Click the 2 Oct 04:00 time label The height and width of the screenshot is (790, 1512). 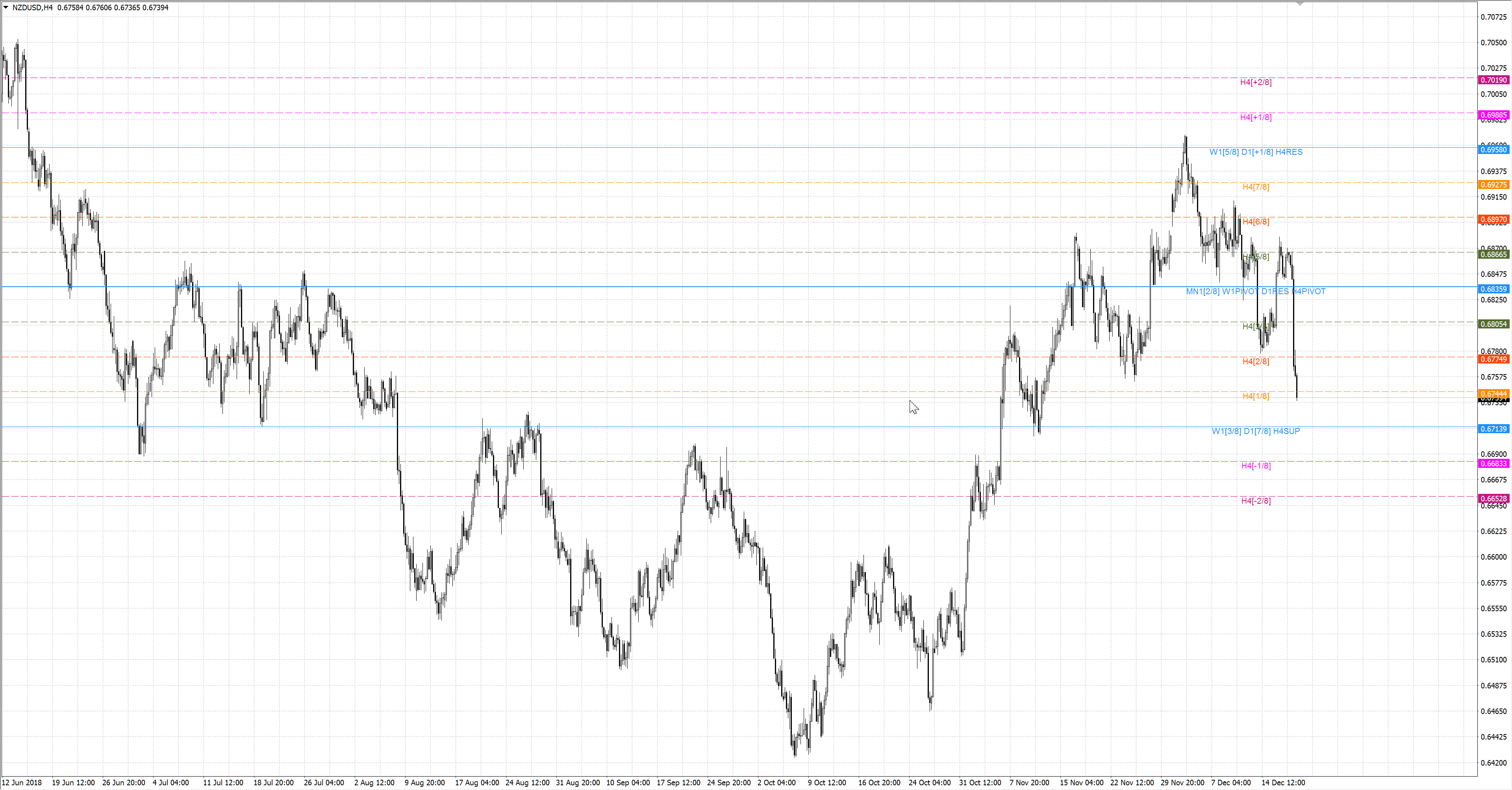pos(776,783)
